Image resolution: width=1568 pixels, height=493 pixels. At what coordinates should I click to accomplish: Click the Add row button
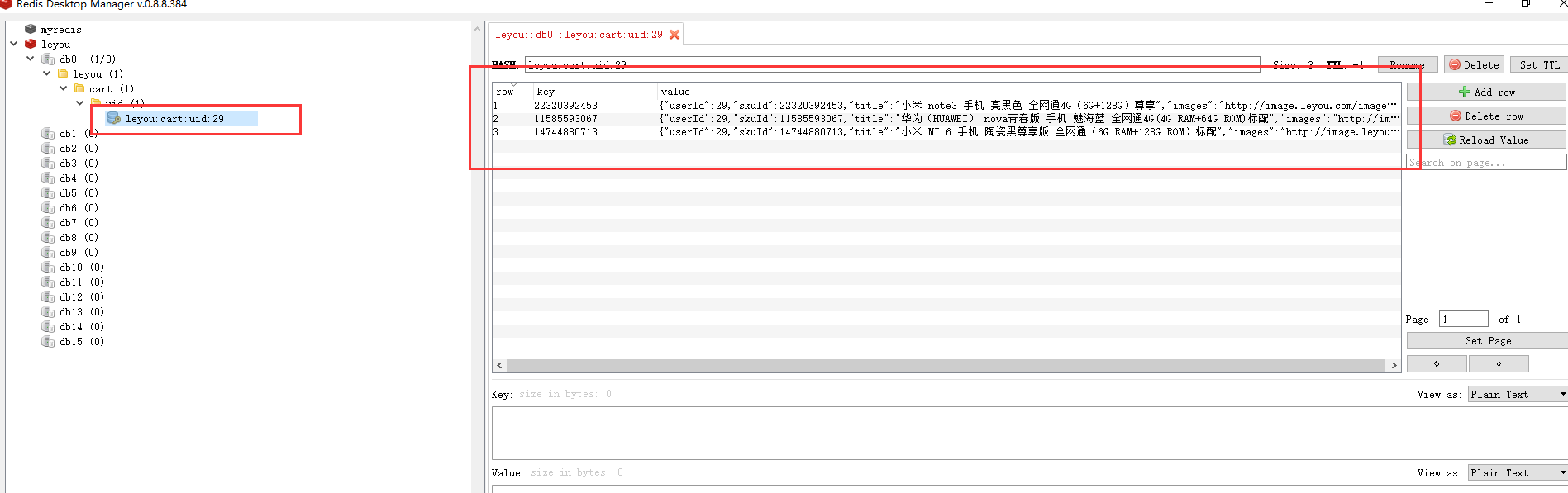pyautogui.click(x=1486, y=92)
